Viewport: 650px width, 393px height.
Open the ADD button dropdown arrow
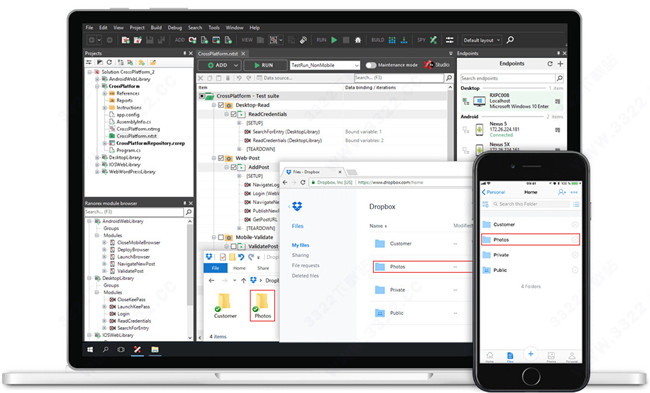[x=235, y=66]
